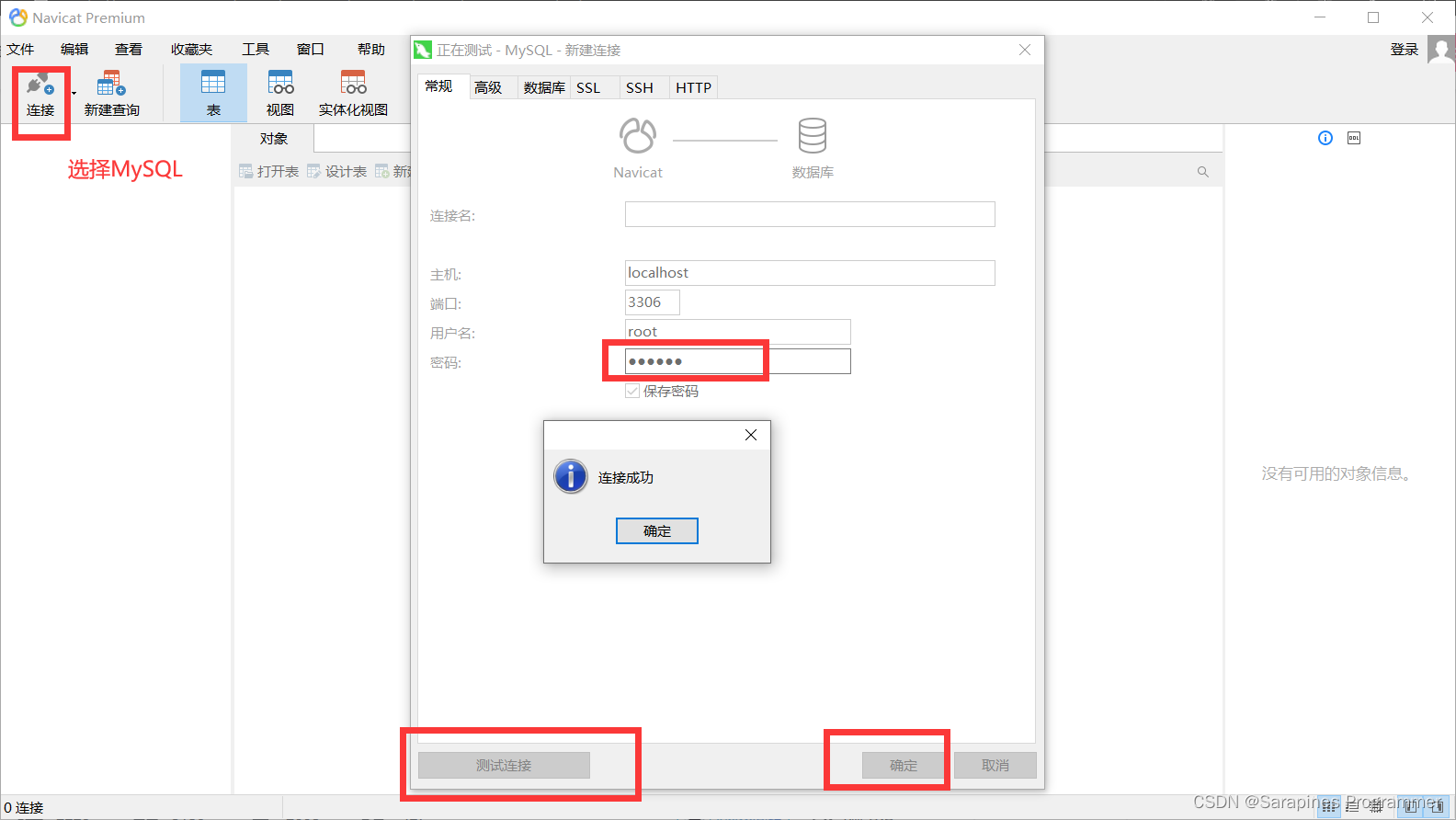The width and height of the screenshot is (1456, 820).
Task: Click the 端口 field containing 3306
Action: 653,302
